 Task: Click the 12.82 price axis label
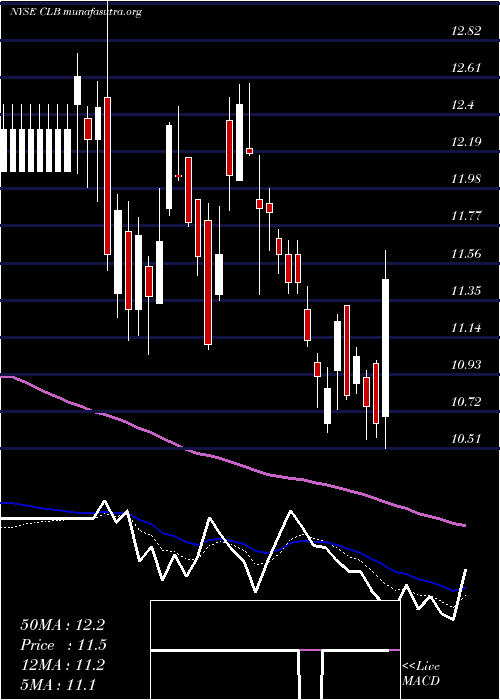pos(466,31)
